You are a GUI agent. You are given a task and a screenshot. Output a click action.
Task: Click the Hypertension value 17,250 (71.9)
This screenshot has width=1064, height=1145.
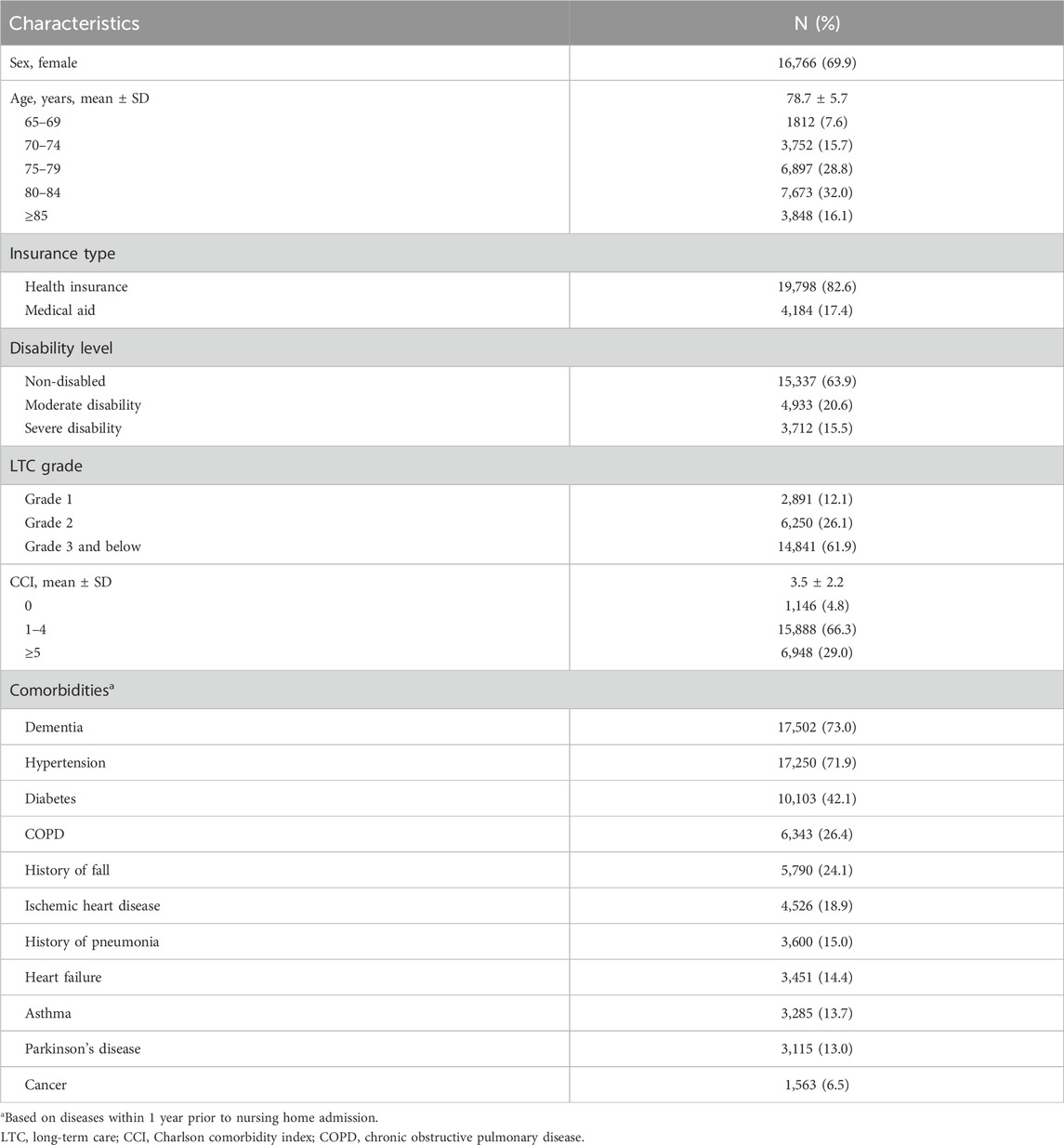tap(814, 762)
